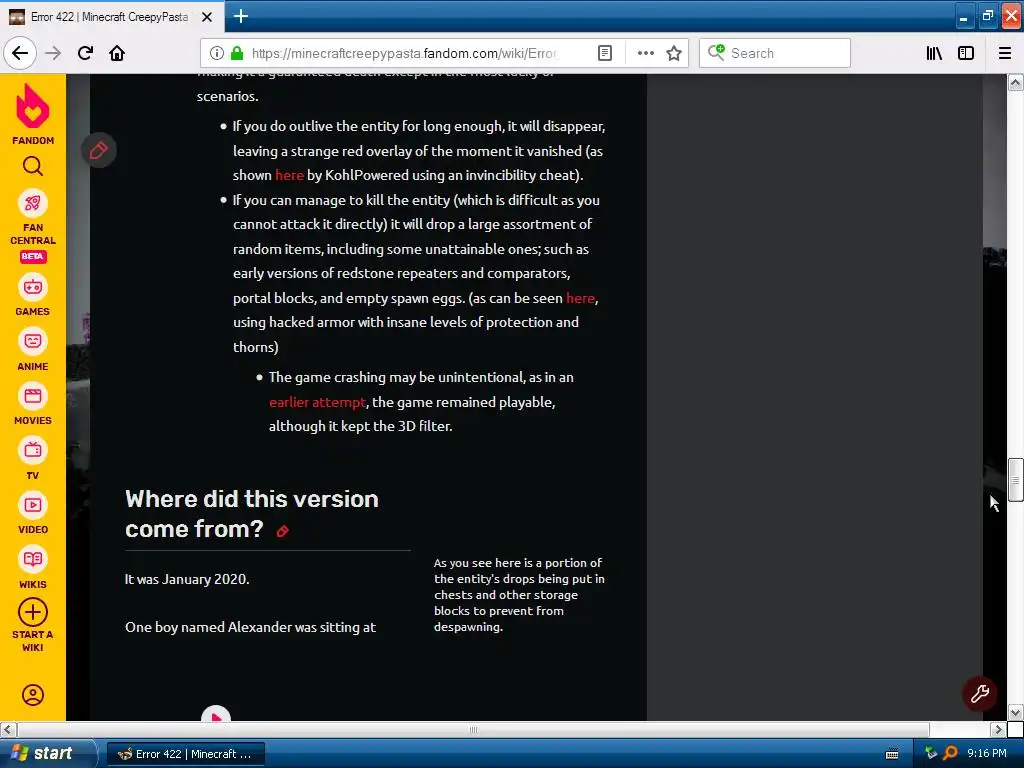This screenshot has height=768, width=1024.
Task: Click the image caption about entity's drops
Action: coord(519,595)
